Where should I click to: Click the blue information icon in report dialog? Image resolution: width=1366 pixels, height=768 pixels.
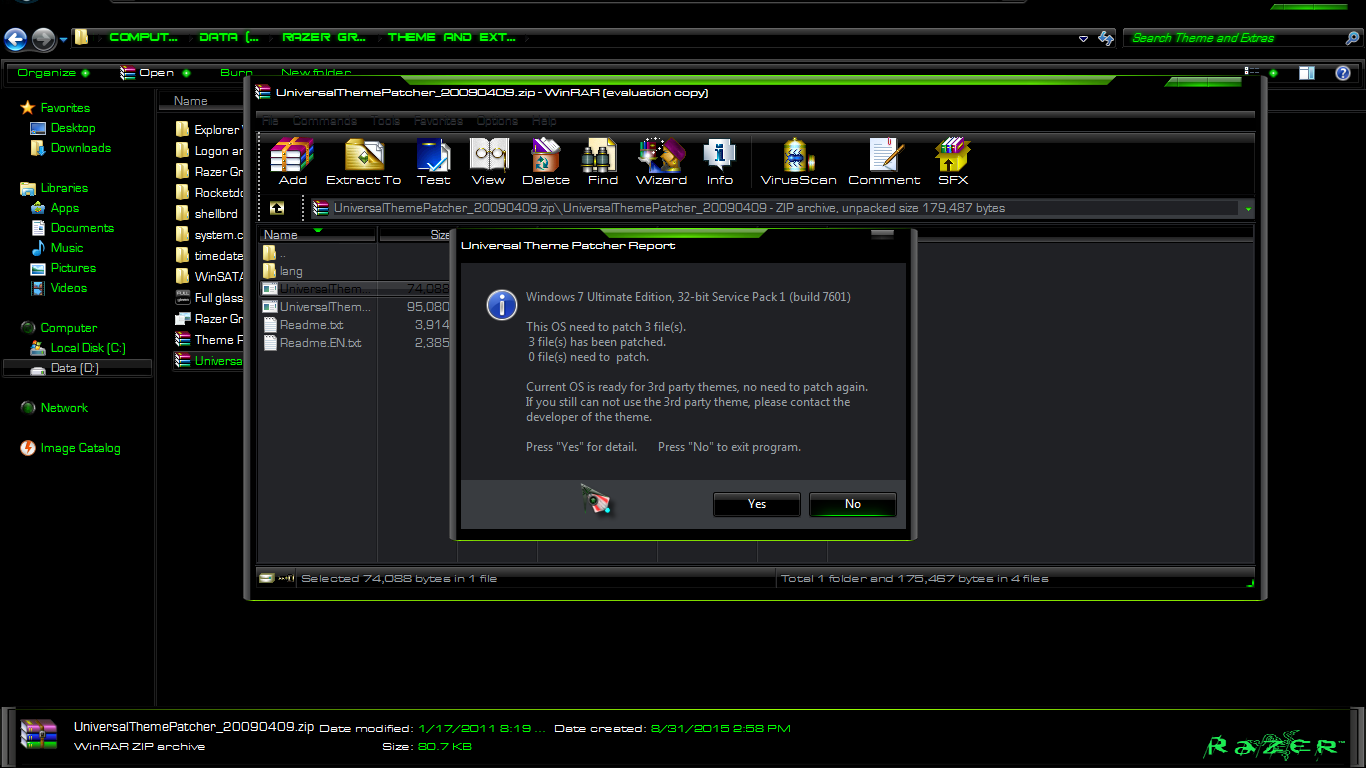tap(501, 304)
